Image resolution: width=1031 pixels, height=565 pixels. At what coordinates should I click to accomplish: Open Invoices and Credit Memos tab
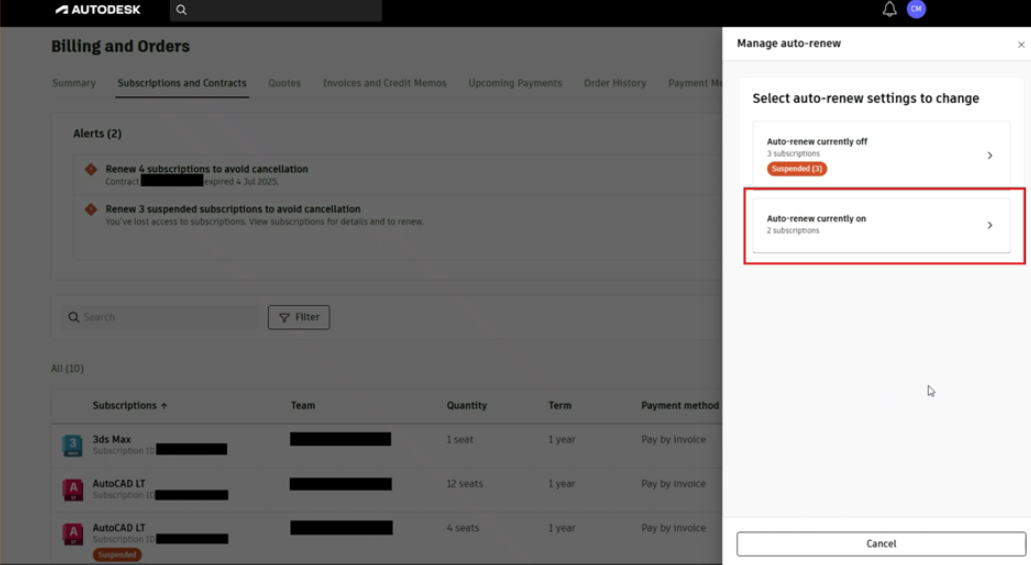click(384, 83)
